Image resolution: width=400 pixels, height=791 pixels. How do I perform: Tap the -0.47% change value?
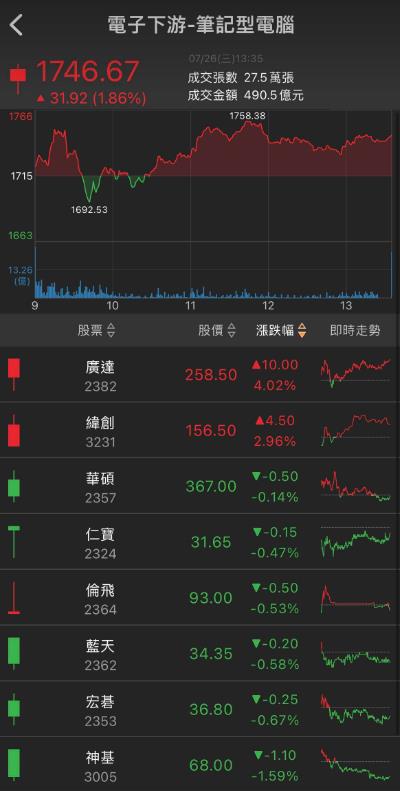click(x=274, y=553)
